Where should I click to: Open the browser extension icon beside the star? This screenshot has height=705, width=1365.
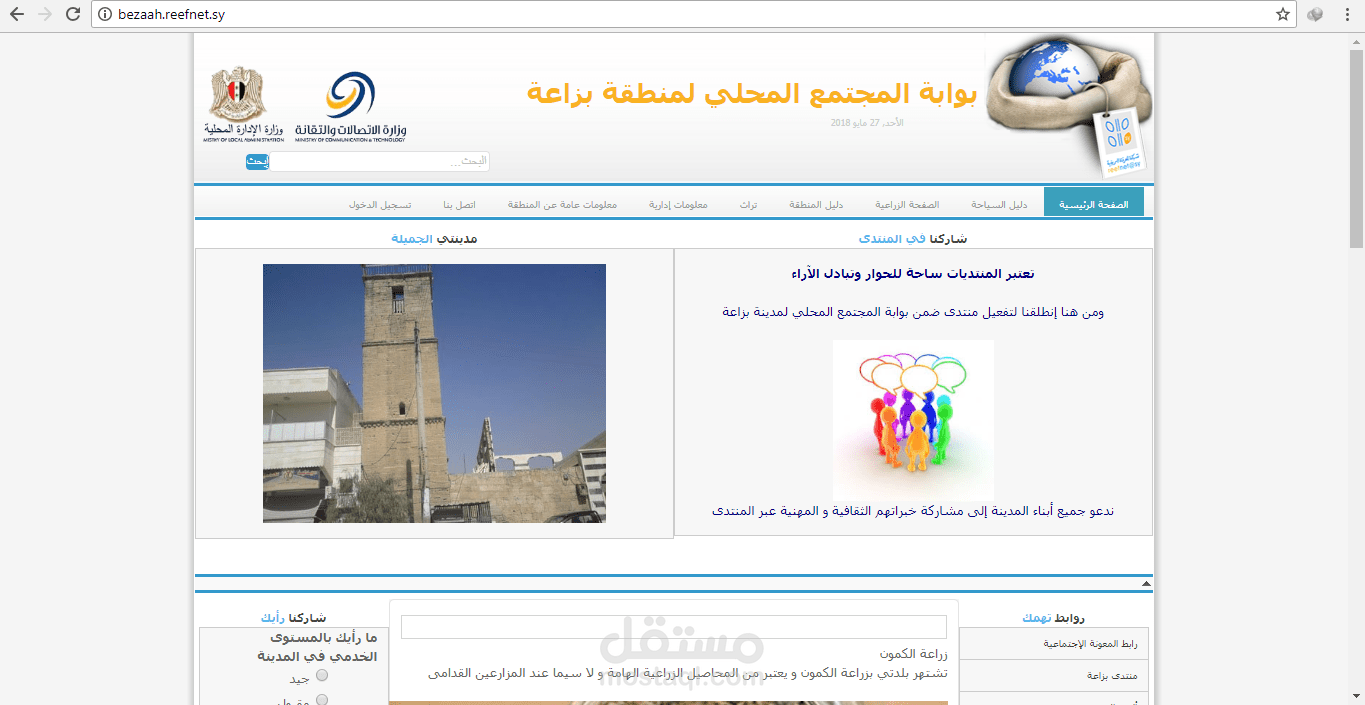click(x=1315, y=14)
